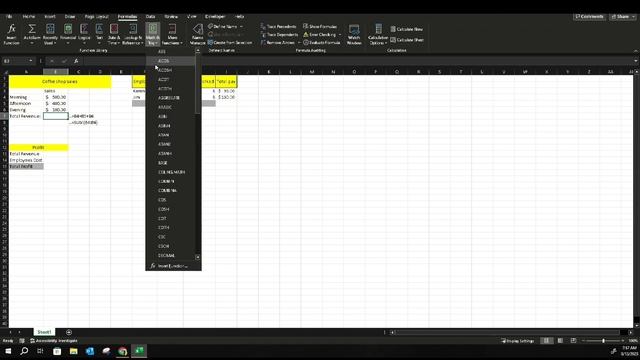Open the Calculation Options dropdown
The image size is (640, 360).
pyautogui.click(x=378, y=34)
